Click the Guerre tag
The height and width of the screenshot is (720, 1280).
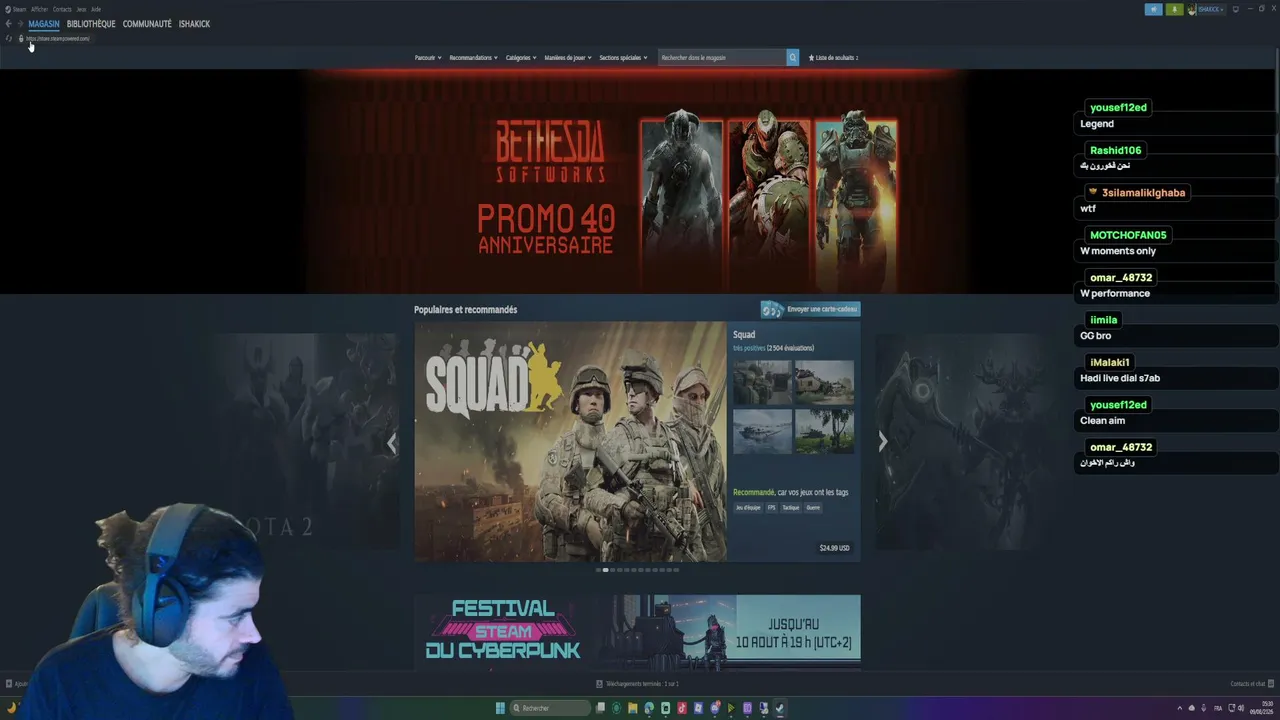pyautogui.click(x=813, y=508)
